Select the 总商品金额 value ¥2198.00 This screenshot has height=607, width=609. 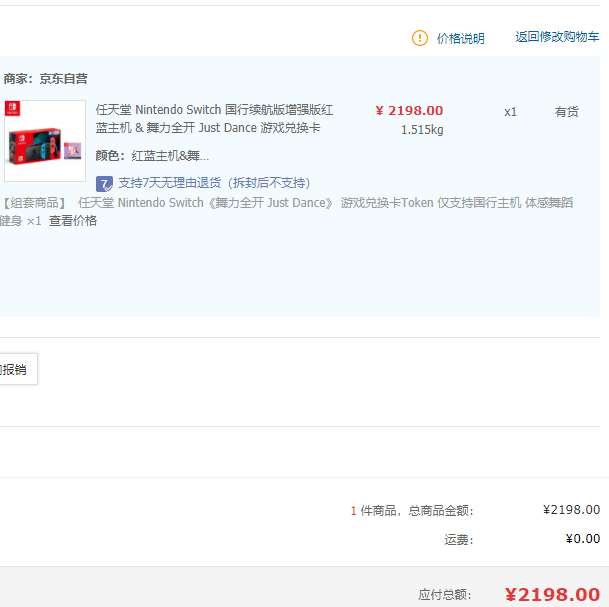pos(571,510)
